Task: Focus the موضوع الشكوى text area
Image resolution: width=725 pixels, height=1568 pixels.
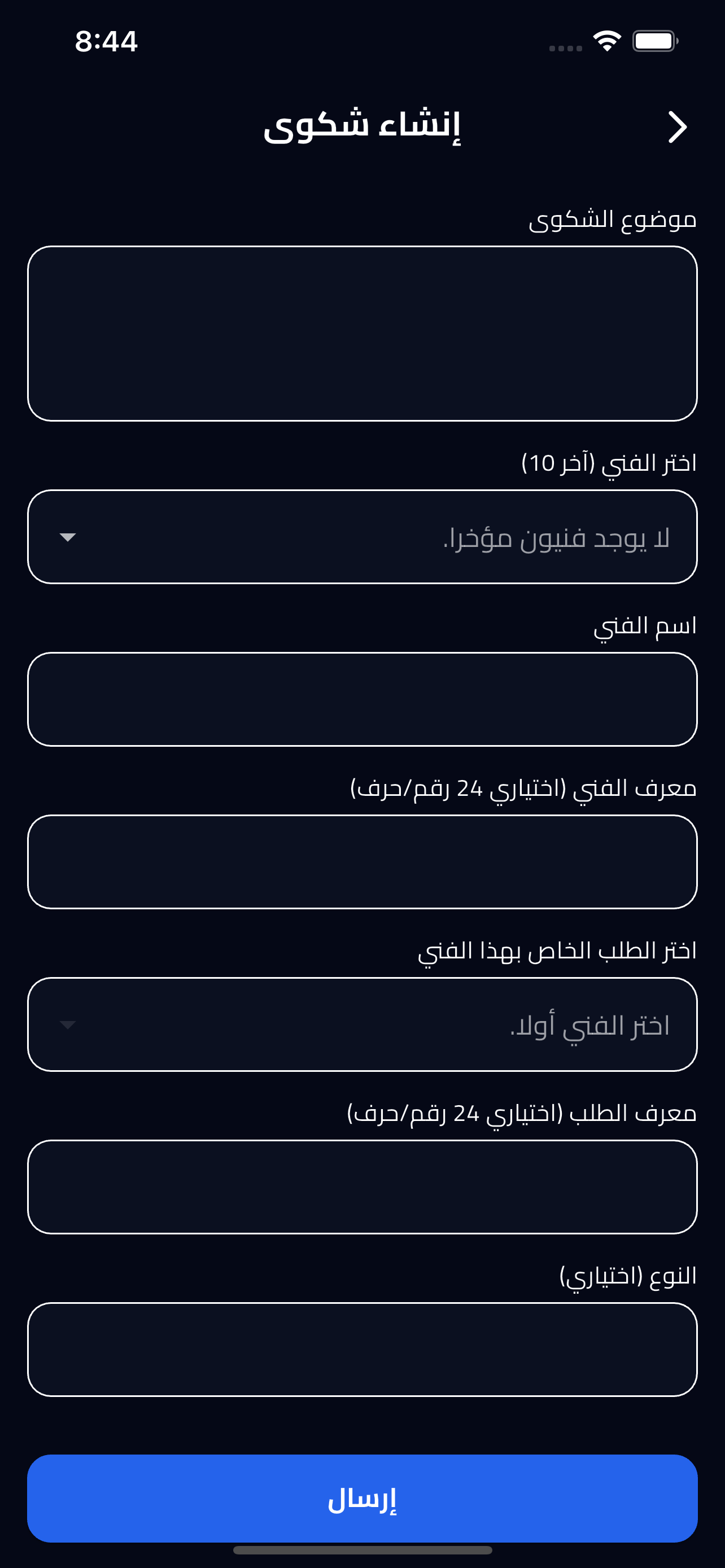Action: [362, 334]
